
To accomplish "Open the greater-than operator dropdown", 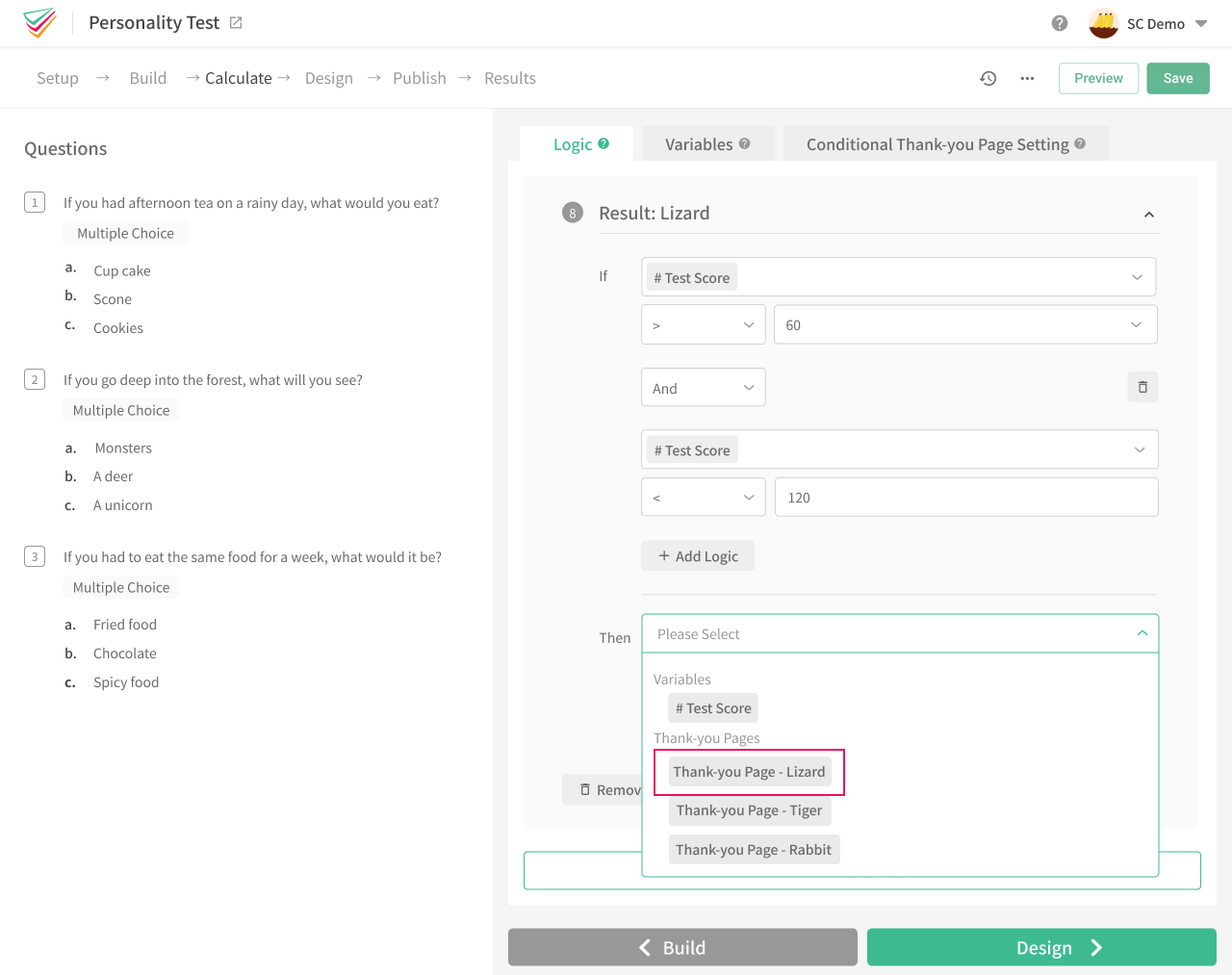I will pos(703,324).
